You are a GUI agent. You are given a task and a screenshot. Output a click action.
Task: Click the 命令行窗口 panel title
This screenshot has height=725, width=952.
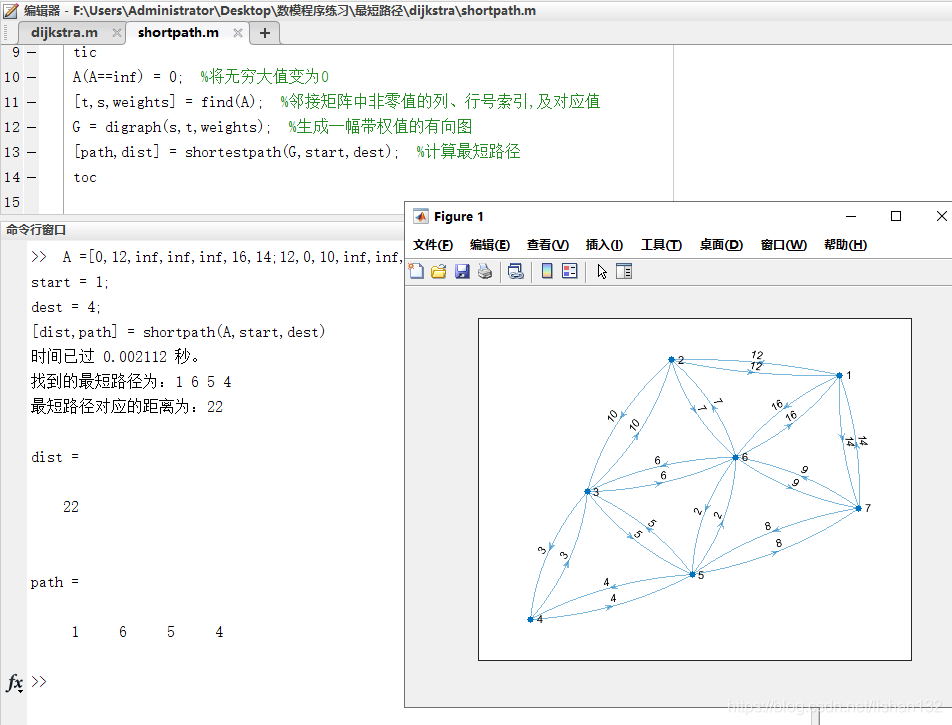pos(36,230)
